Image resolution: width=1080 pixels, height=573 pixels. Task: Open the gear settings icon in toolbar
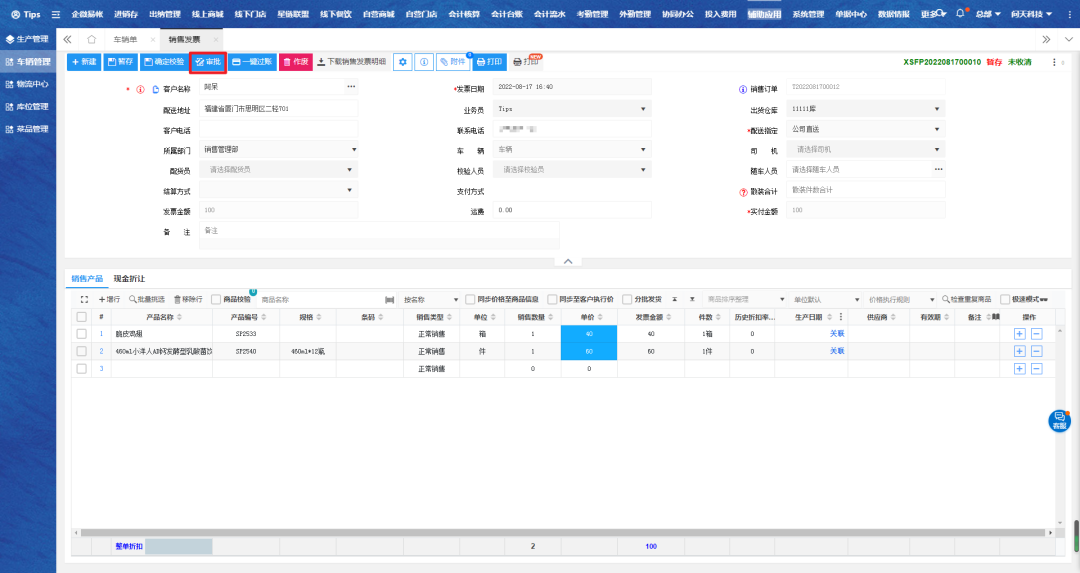(402, 62)
